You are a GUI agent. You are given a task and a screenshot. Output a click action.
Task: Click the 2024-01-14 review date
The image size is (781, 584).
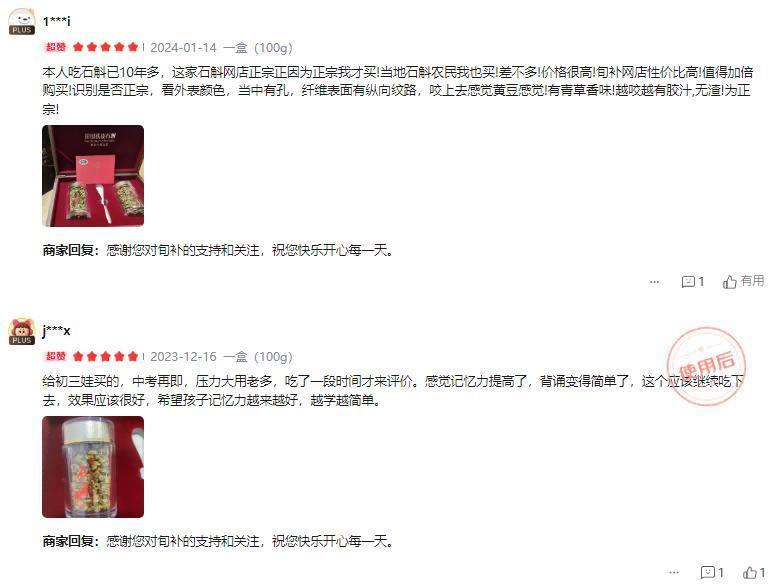pos(183,48)
